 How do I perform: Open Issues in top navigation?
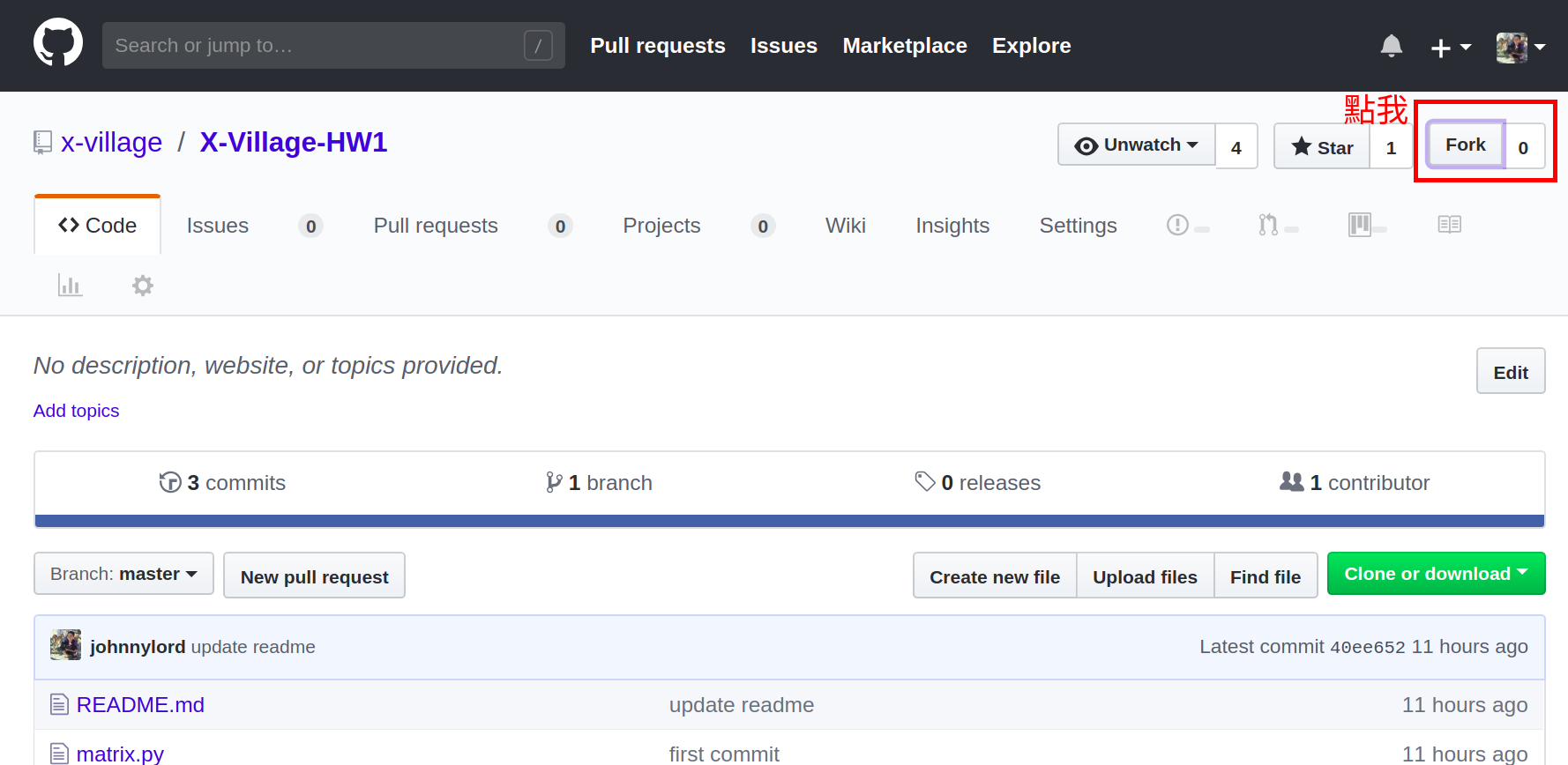click(x=784, y=46)
